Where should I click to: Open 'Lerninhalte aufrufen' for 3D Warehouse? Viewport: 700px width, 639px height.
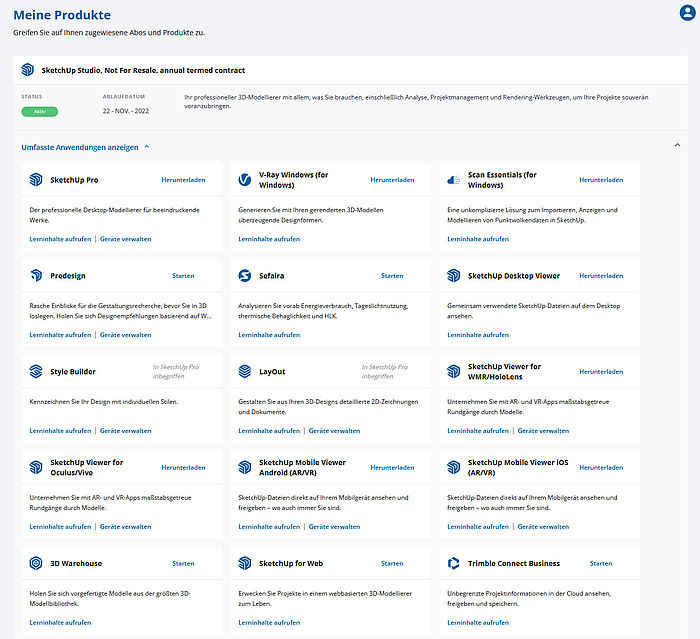[x=60, y=622]
